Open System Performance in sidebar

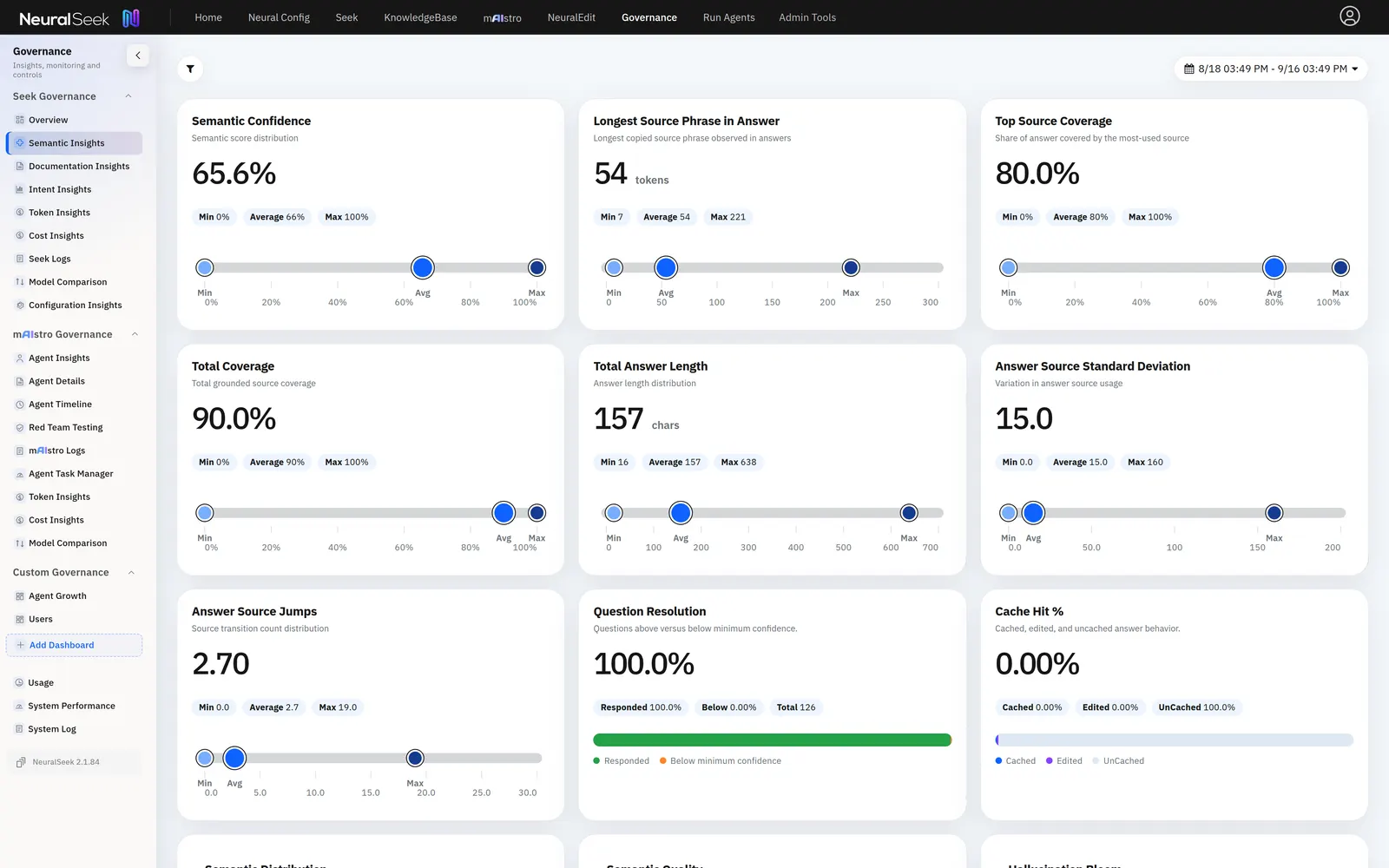point(71,706)
